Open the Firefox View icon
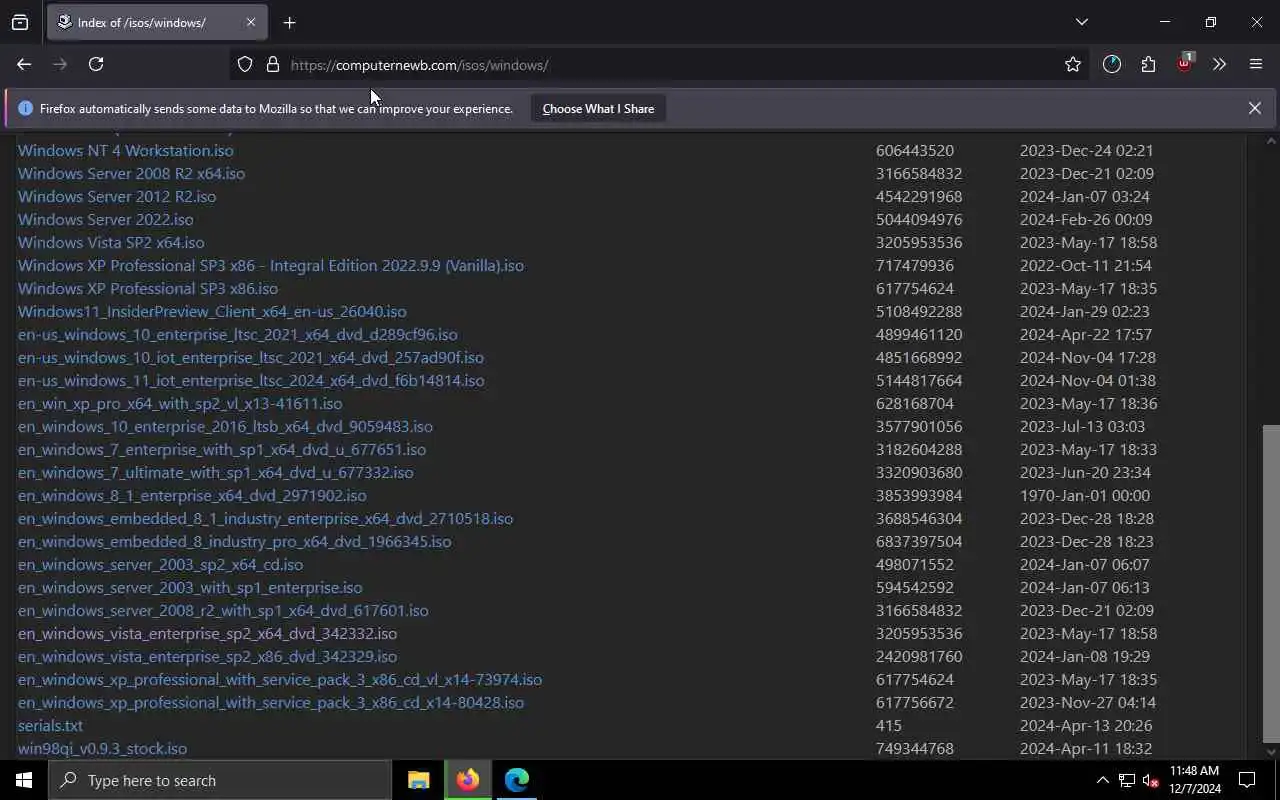The image size is (1280, 800). click(x=20, y=22)
